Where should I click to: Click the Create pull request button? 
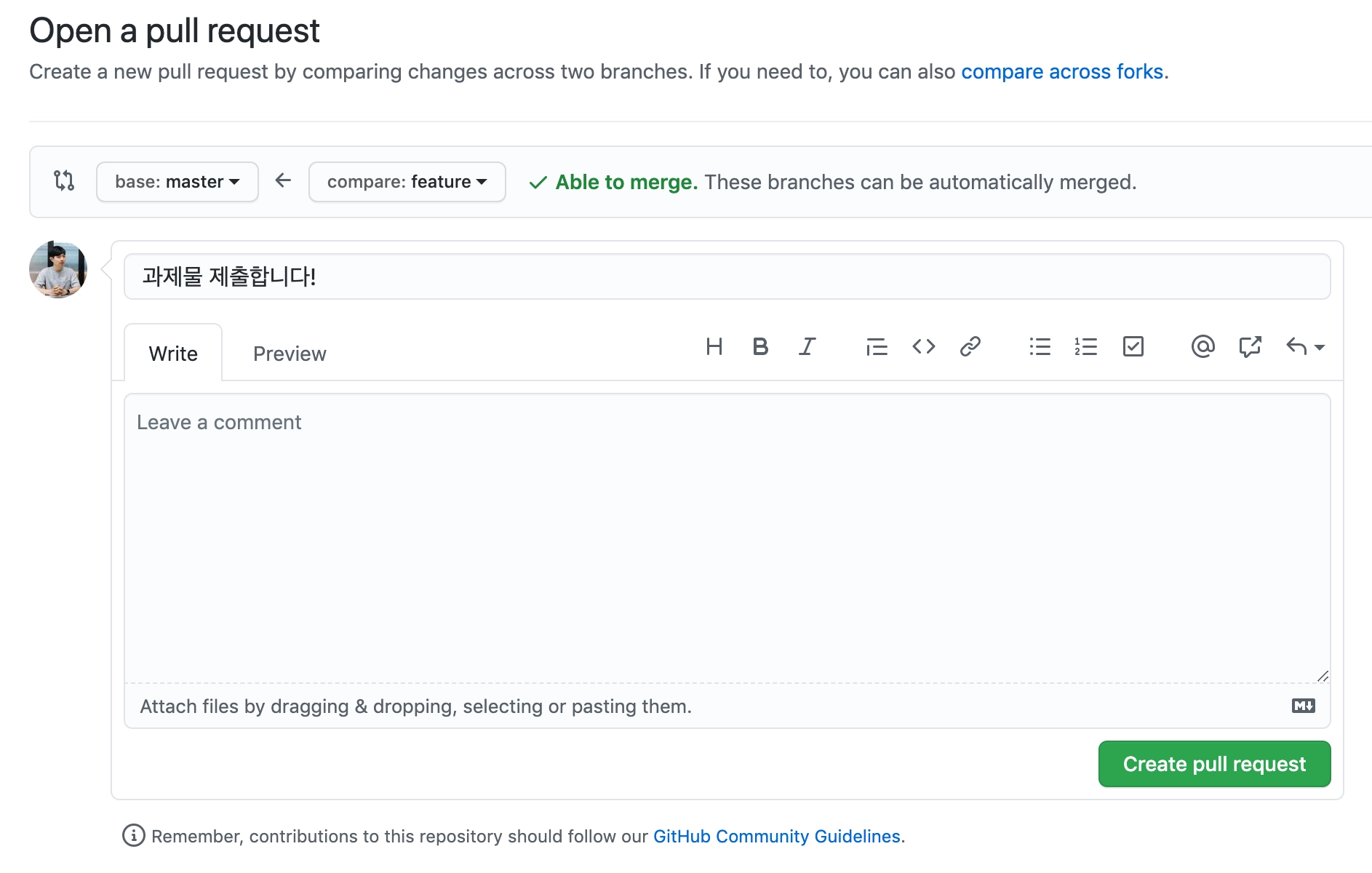click(1214, 764)
